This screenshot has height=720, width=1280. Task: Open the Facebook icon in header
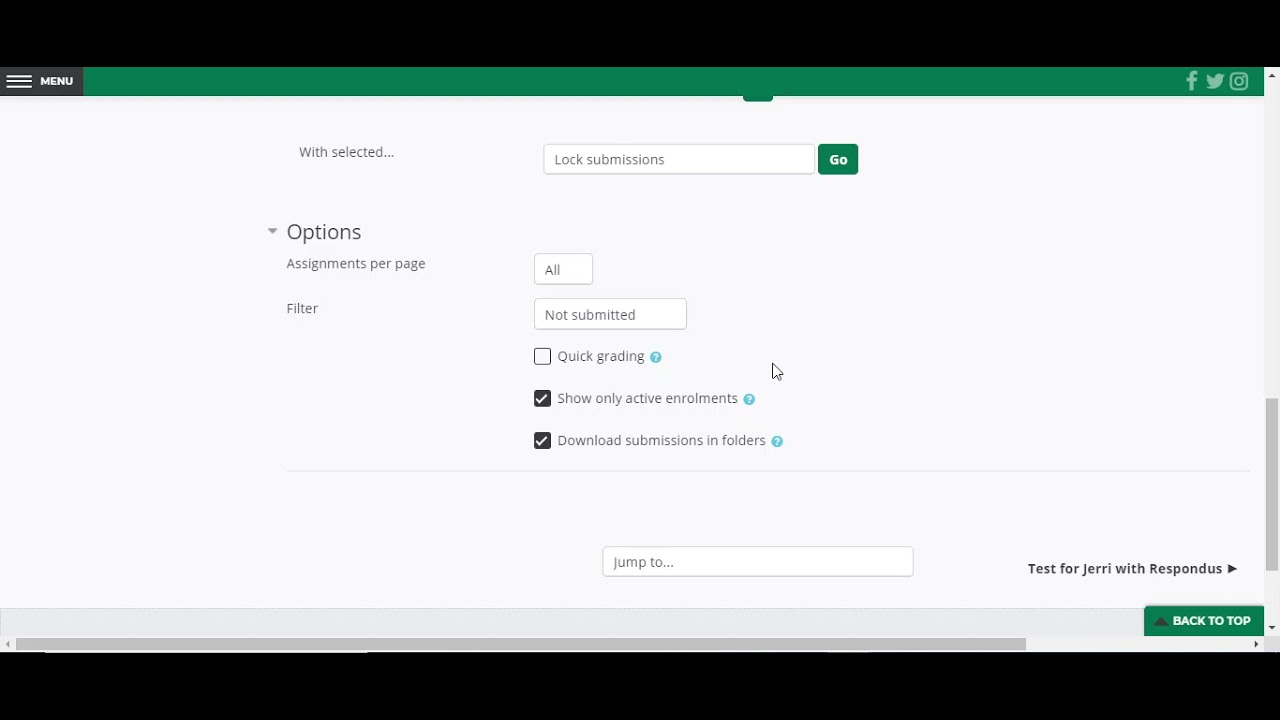1191,81
